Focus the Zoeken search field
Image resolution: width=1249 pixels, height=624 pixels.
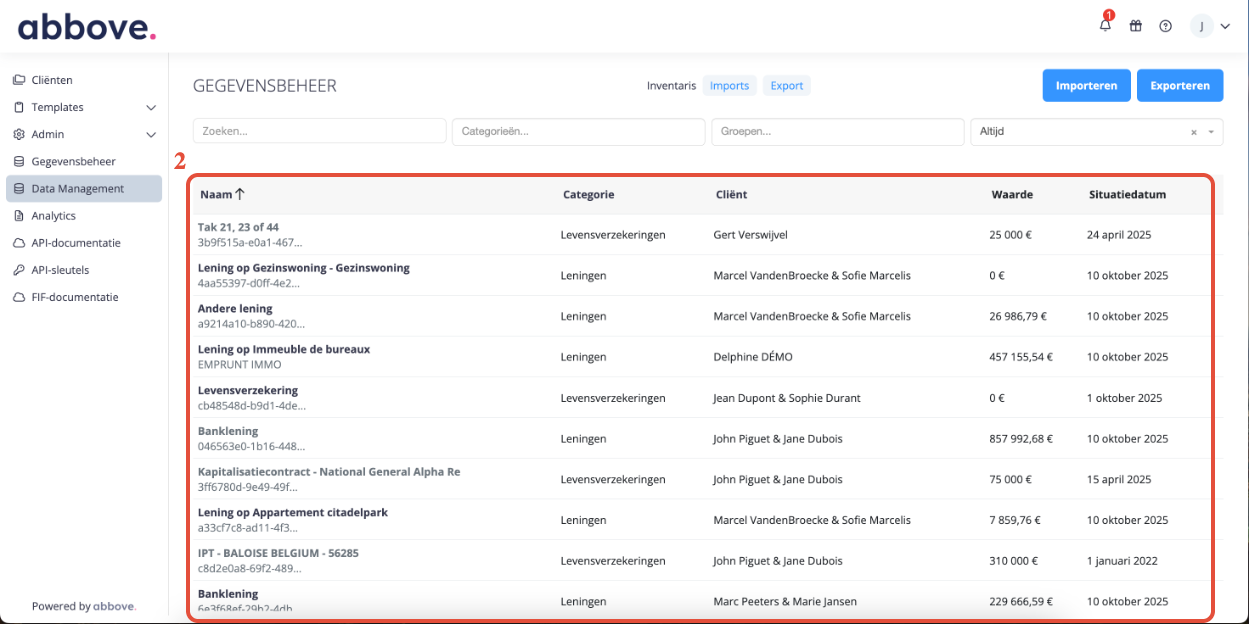[319, 131]
